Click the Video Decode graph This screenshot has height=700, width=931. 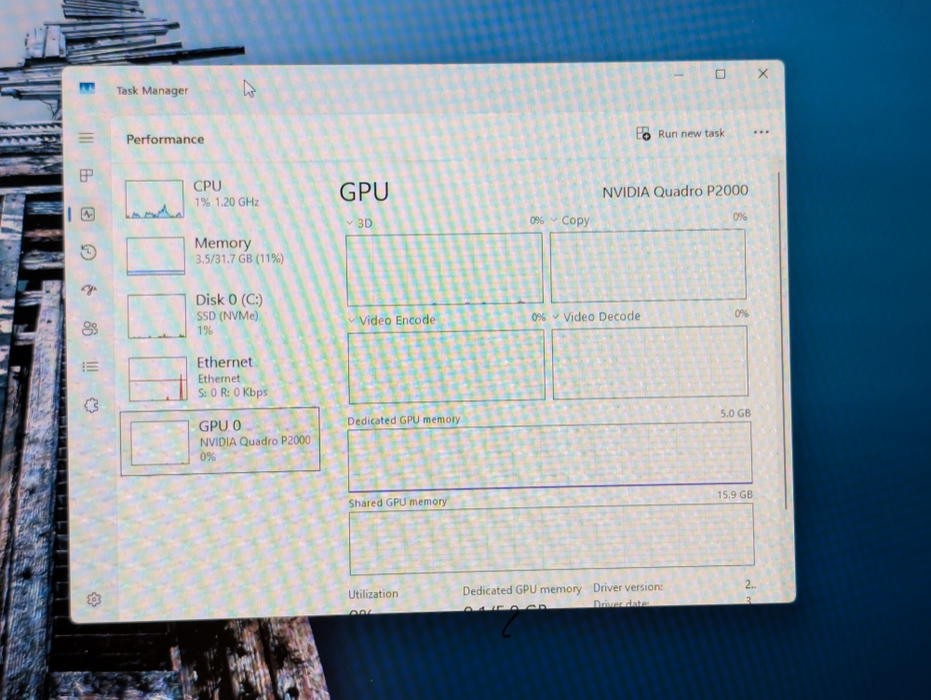(x=650, y=362)
